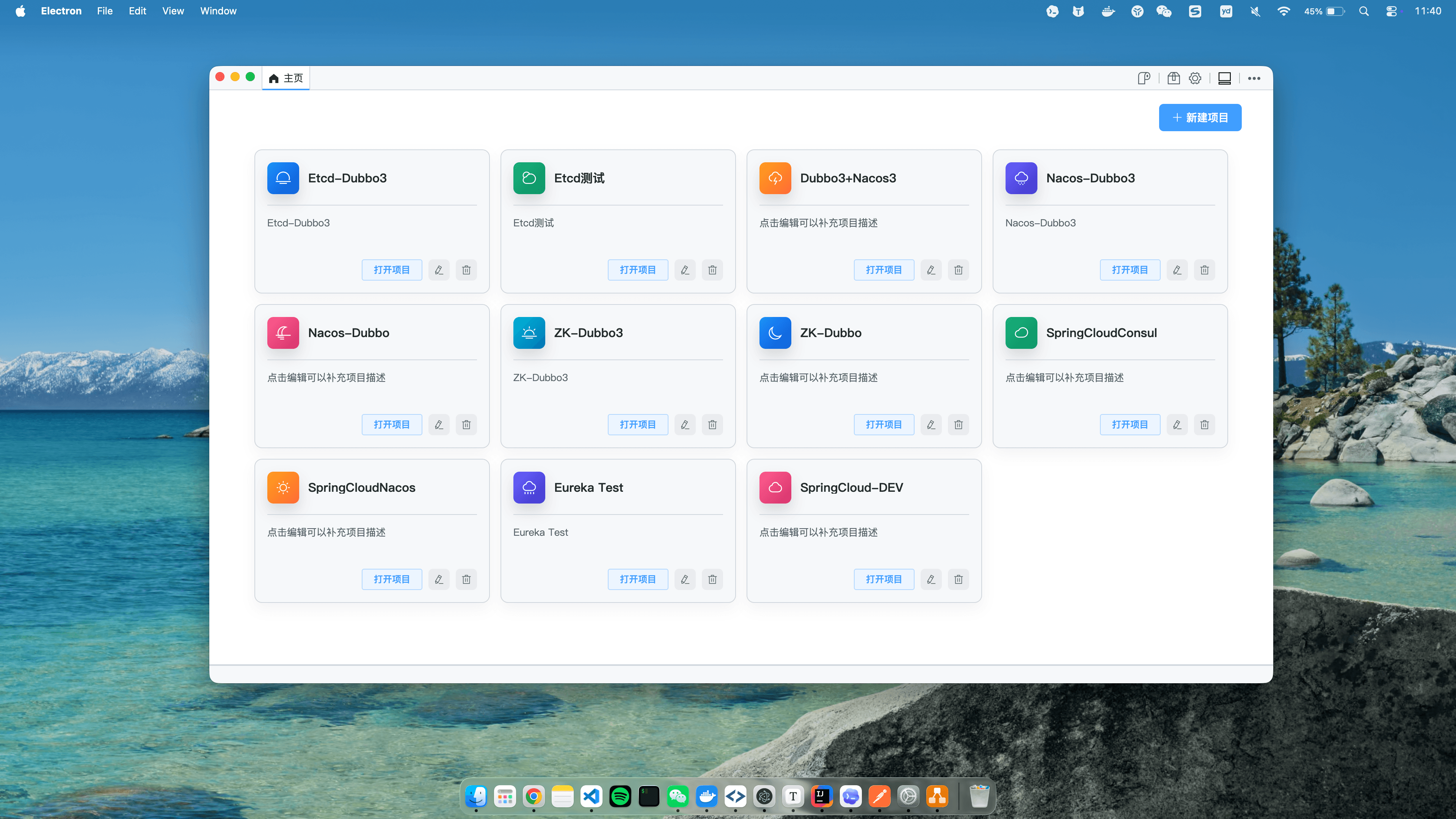
Task: Edit the SpringCloud-DEV project
Action: pyautogui.click(x=931, y=579)
